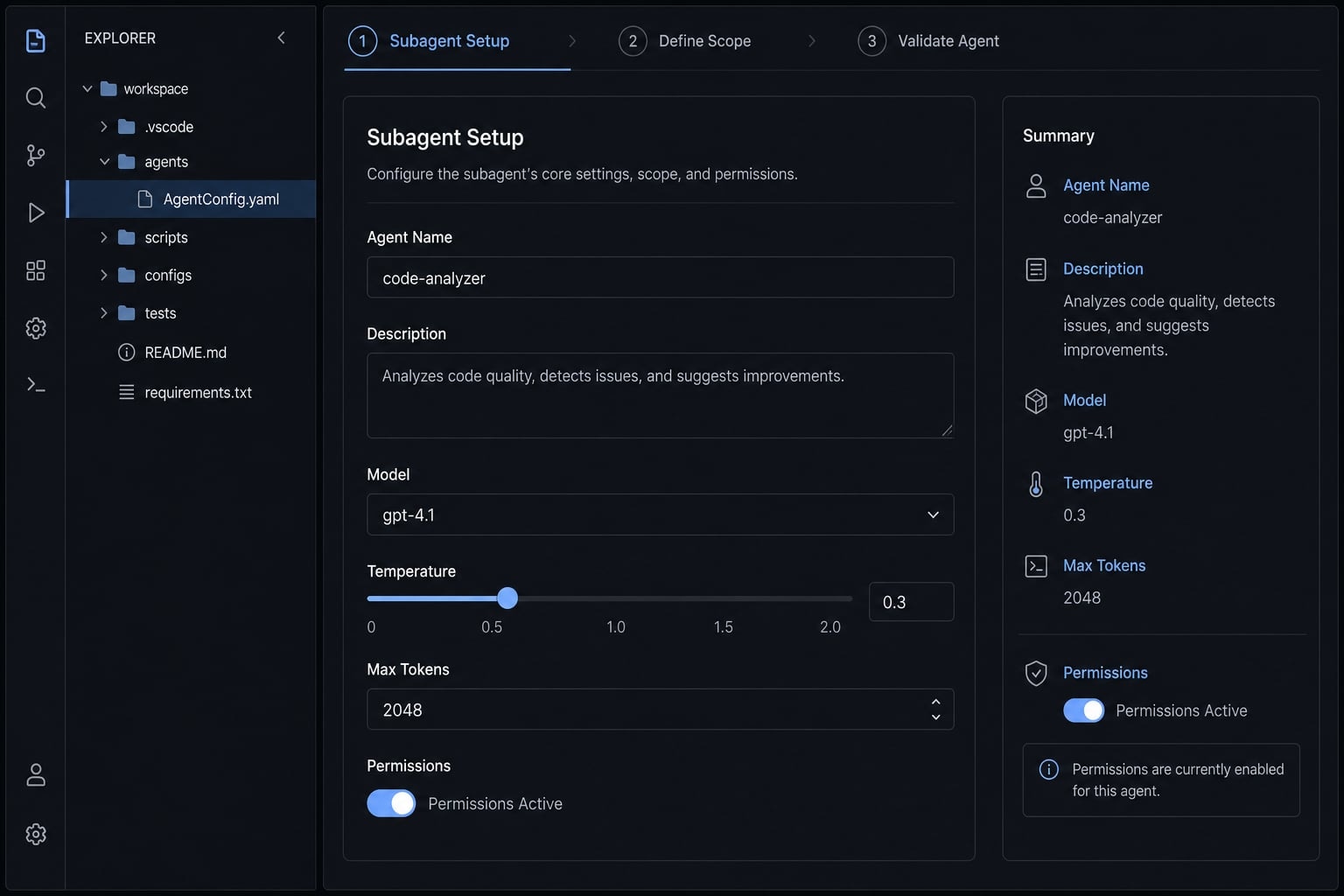Click the info icon beside README.md
The height and width of the screenshot is (896, 1344).
pos(127,352)
